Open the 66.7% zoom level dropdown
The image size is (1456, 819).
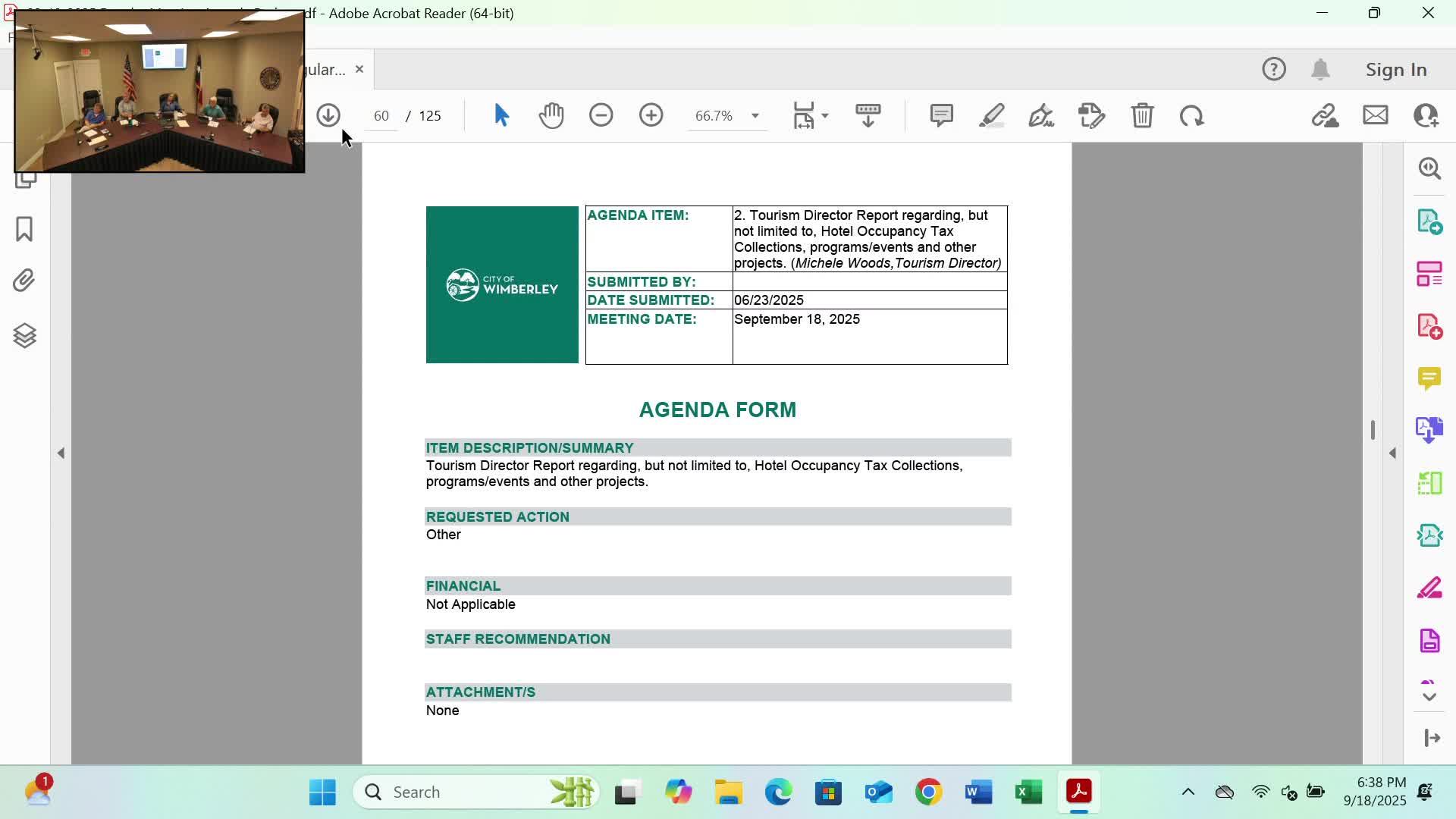pos(755,116)
